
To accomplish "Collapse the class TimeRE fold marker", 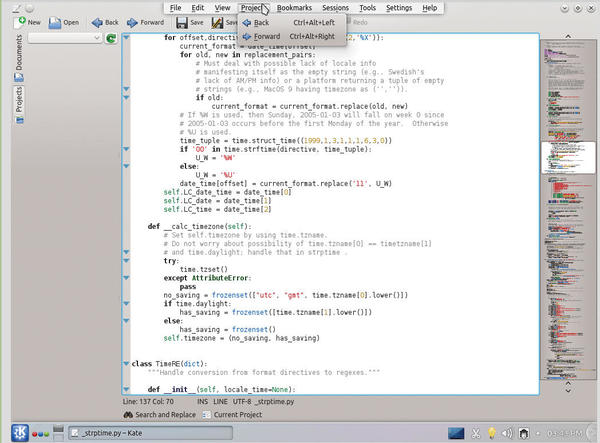I will point(125,362).
